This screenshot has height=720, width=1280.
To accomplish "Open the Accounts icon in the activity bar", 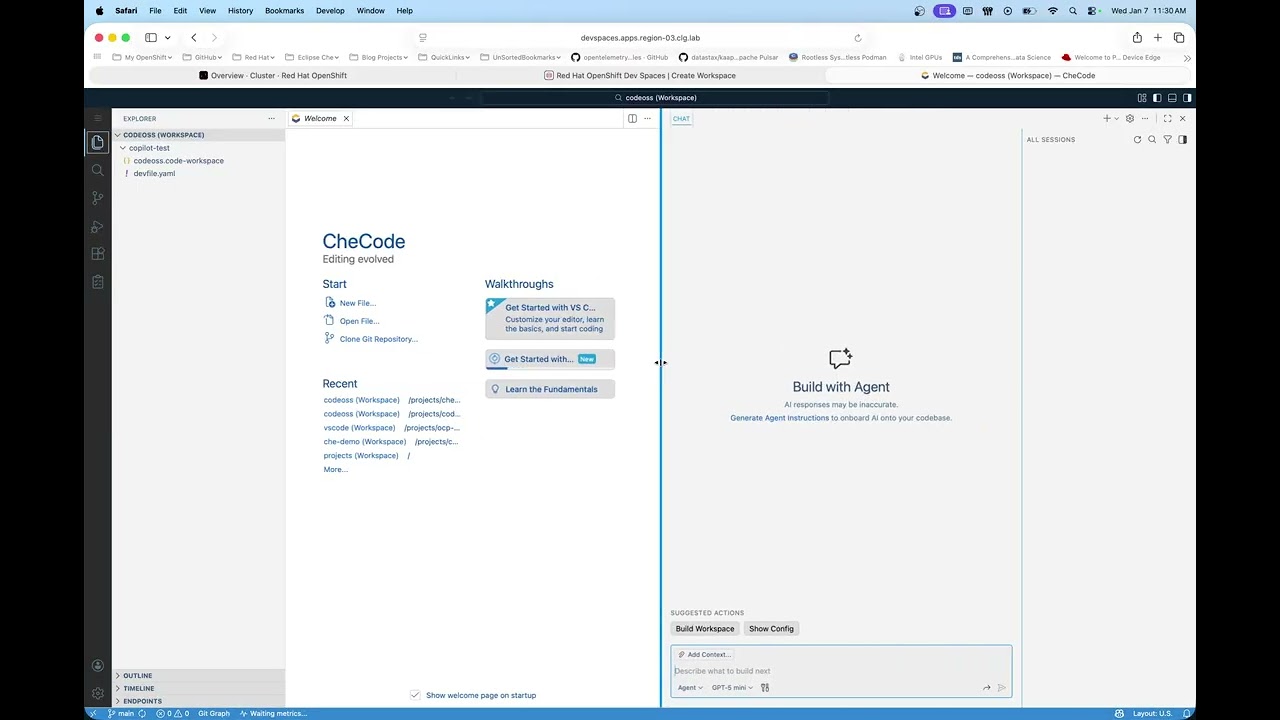I will pyautogui.click(x=97, y=665).
